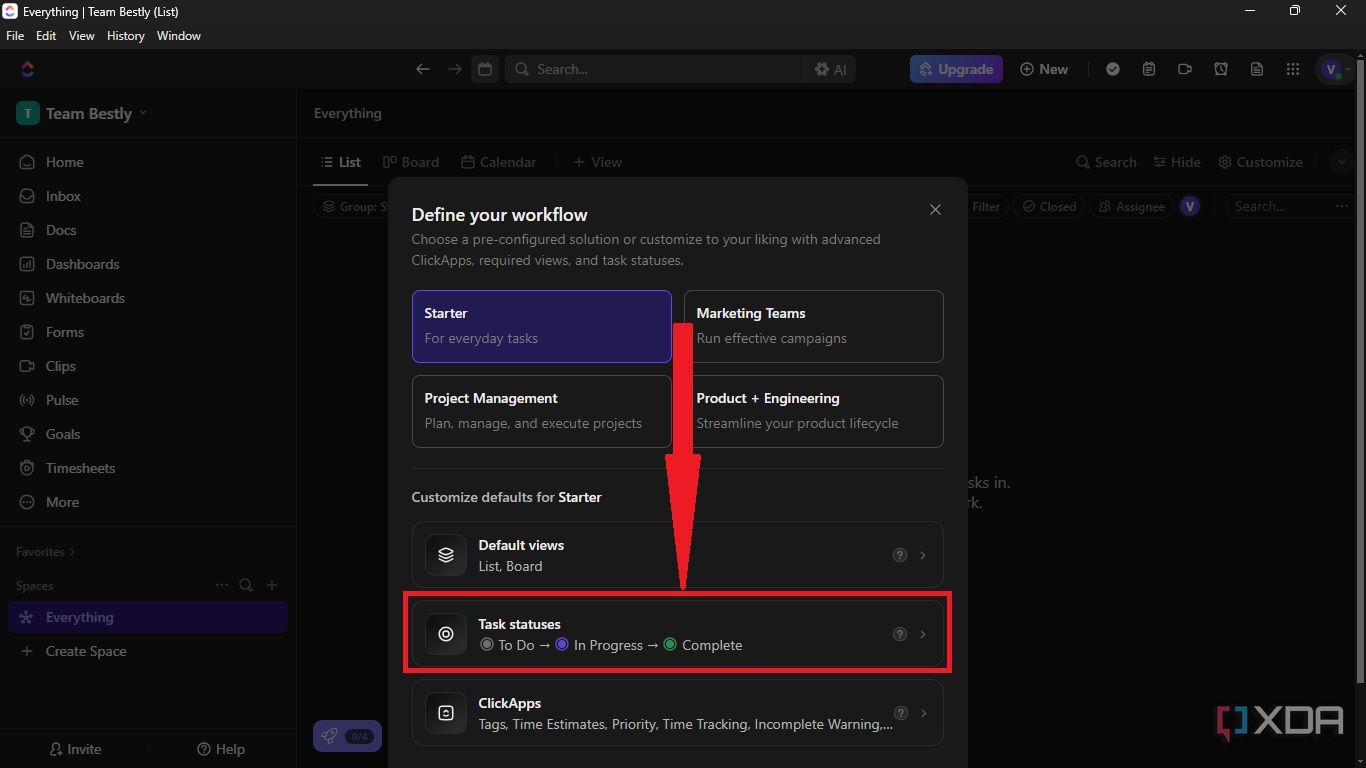This screenshot has width=1366, height=768.
Task: Select the Marketing Teams workflow
Action: pyautogui.click(x=813, y=326)
